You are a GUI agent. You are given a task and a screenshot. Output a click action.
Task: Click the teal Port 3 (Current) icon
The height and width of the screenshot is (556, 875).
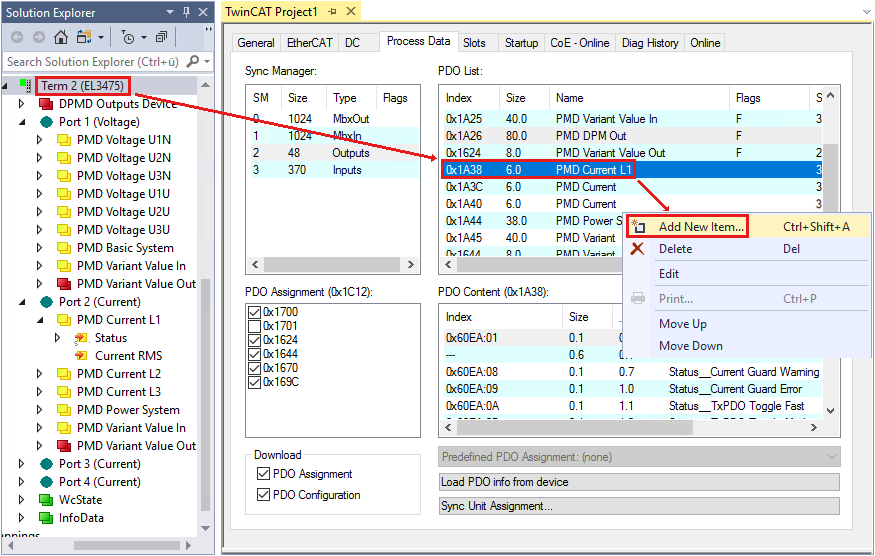[x=46, y=464]
